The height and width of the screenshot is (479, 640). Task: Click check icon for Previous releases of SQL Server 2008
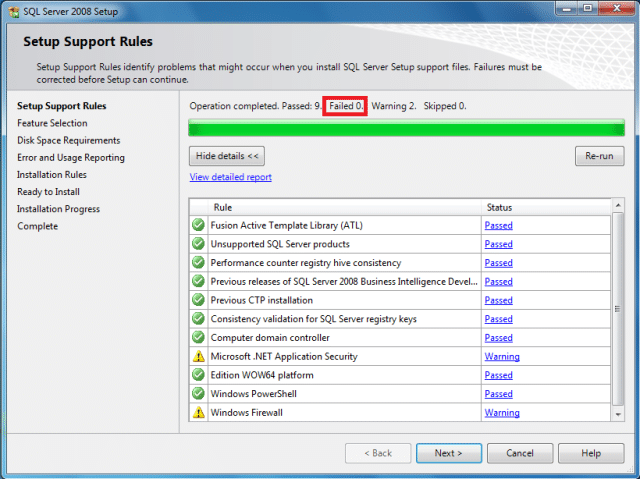198,281
